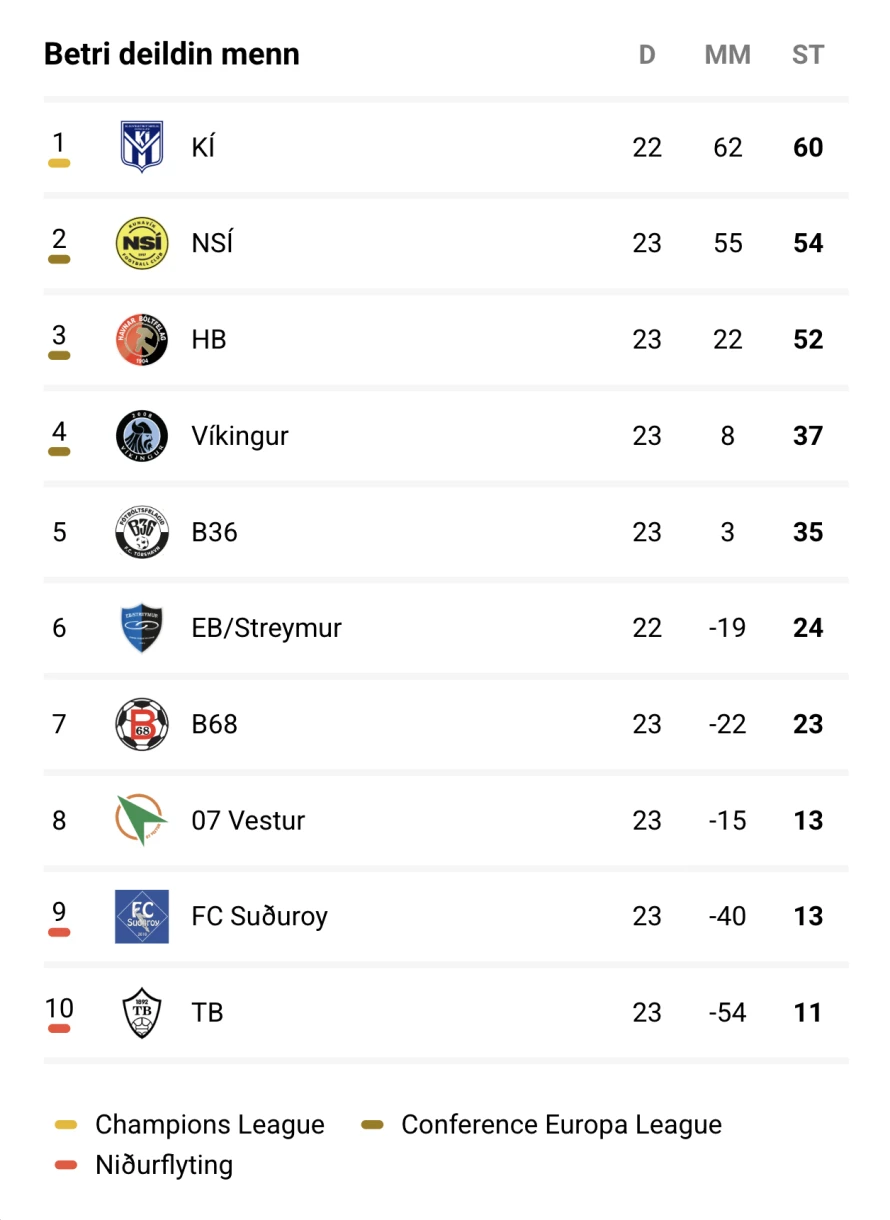The image size is (890, 1220).
Task: Select the 07 Vestur green arrow logo
Action: coord(141,820)
